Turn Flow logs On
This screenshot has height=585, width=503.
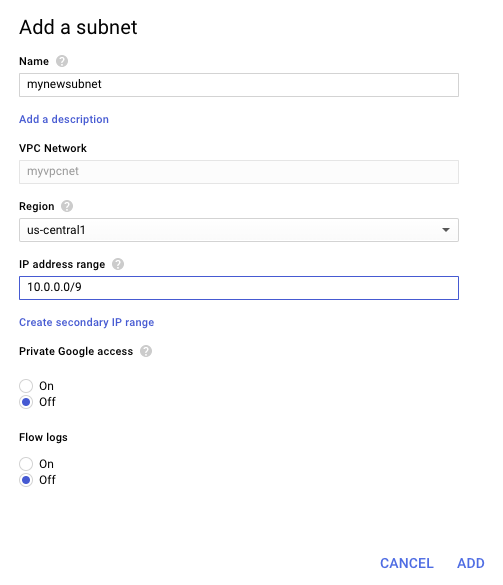coord(26,464)
